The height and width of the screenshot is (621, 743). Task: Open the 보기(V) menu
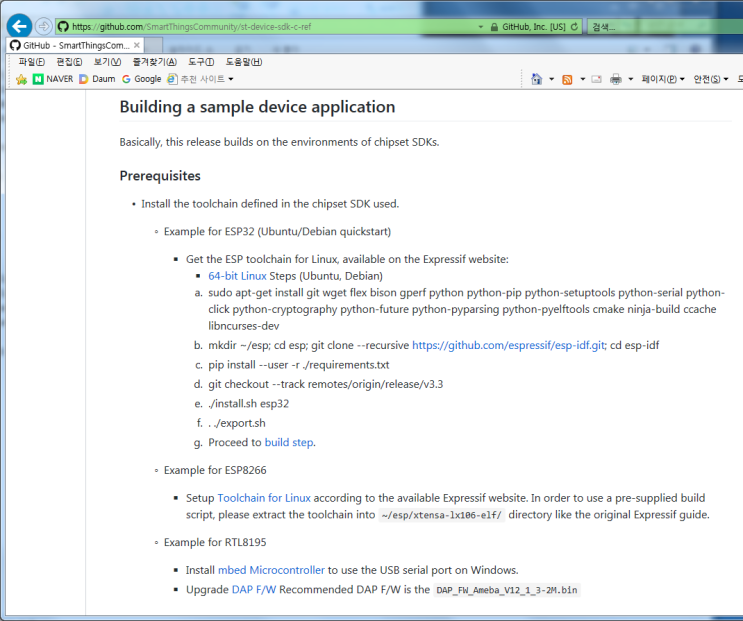(107, 62)
